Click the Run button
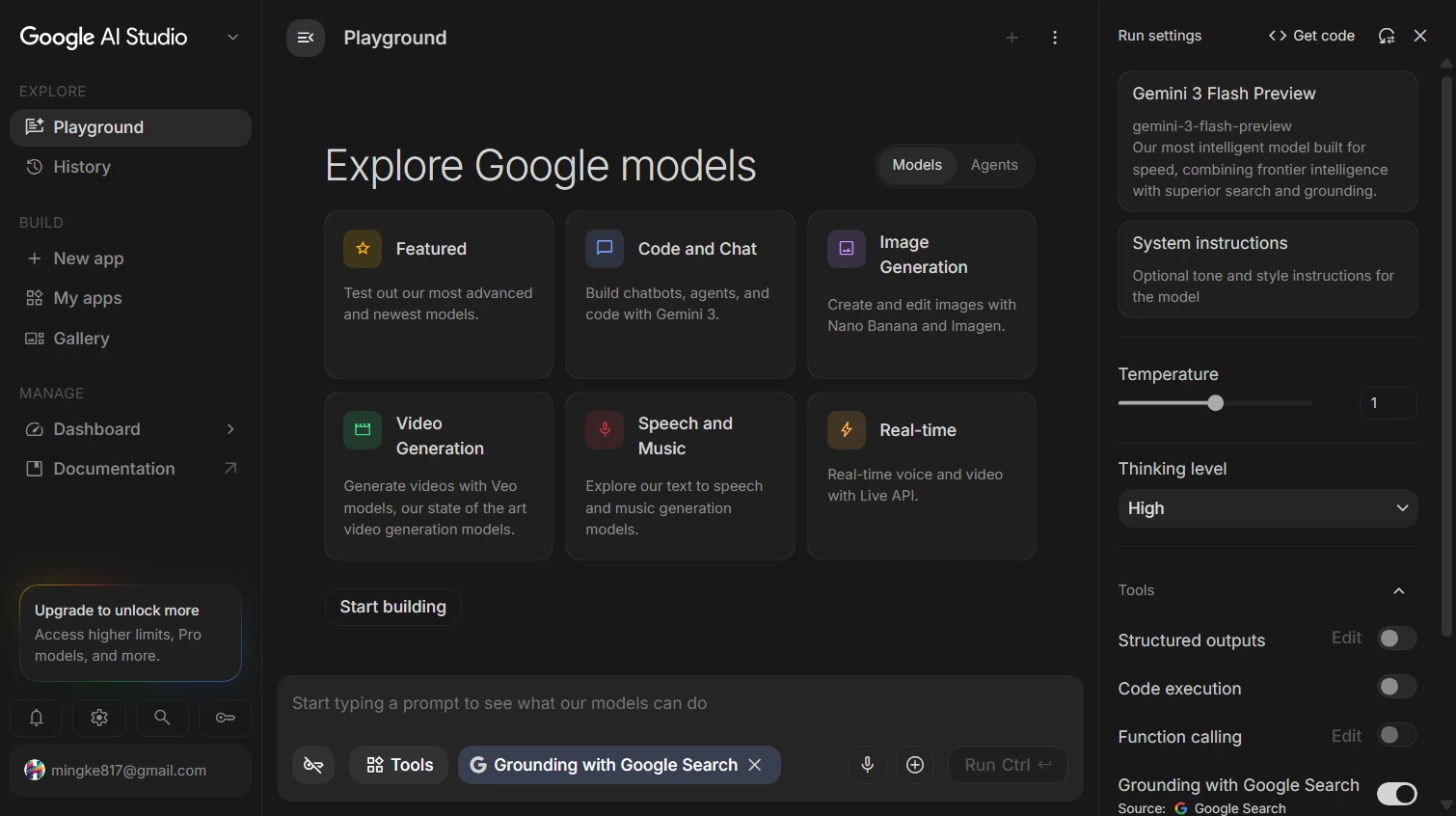 pos(1008,765)
